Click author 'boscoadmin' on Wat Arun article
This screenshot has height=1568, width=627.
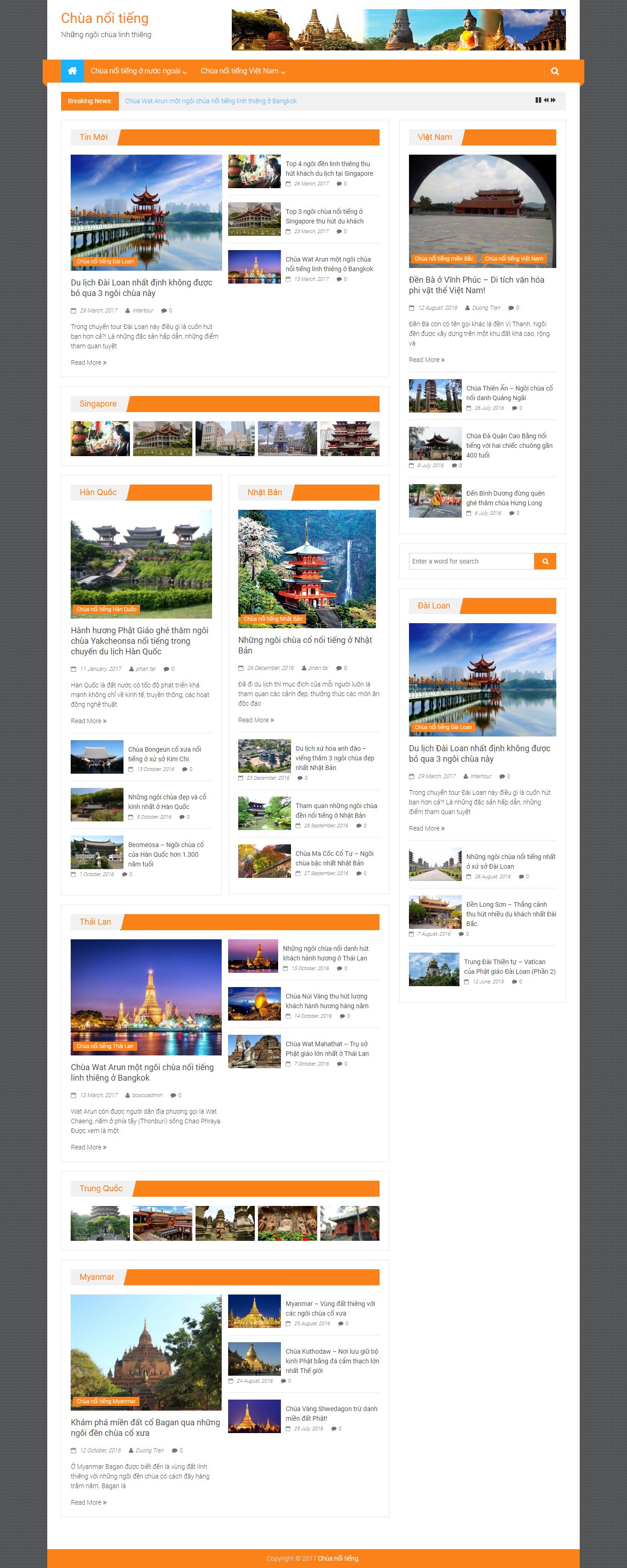[x=147, y=1096]
